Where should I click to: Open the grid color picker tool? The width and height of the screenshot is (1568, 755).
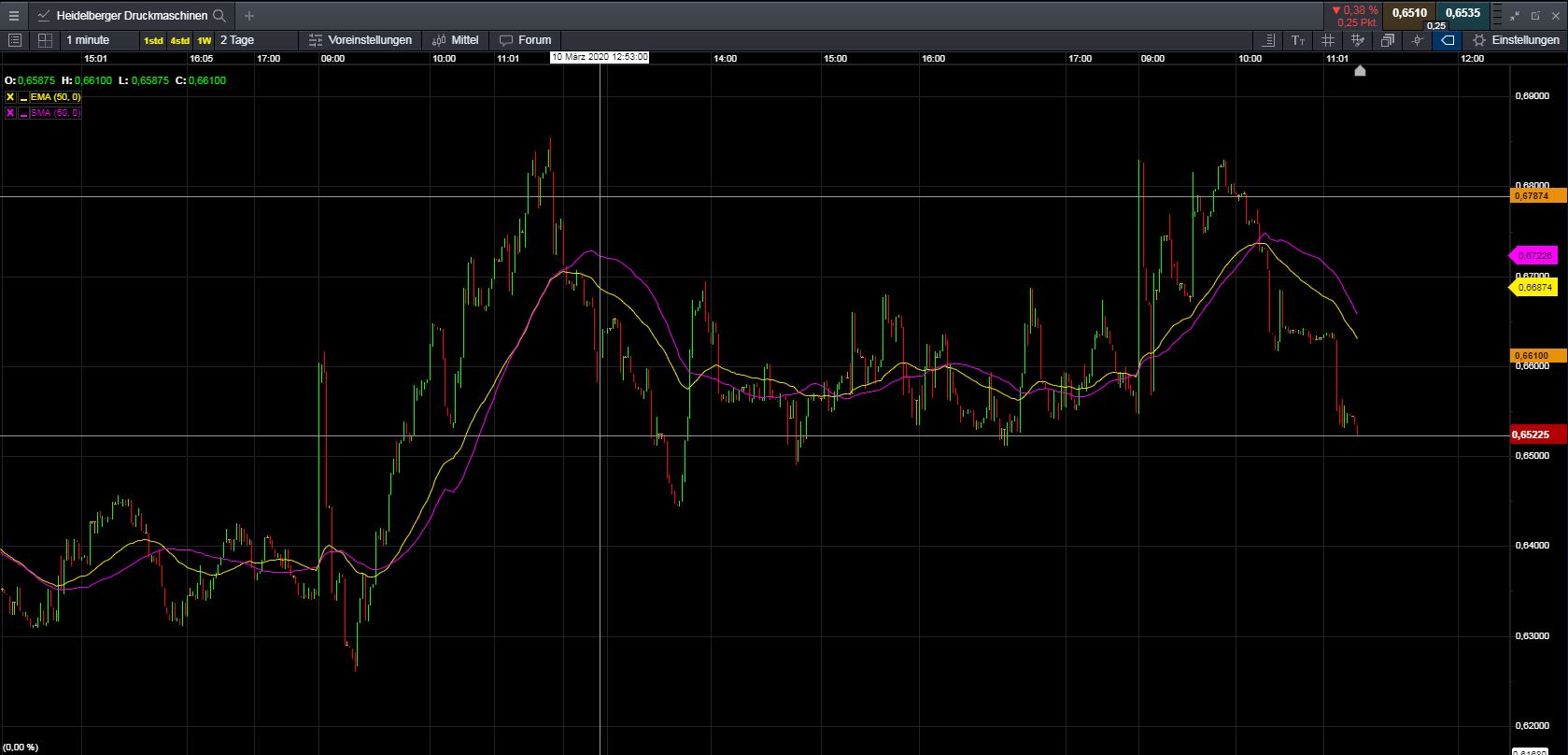[x=1358, y=40]
